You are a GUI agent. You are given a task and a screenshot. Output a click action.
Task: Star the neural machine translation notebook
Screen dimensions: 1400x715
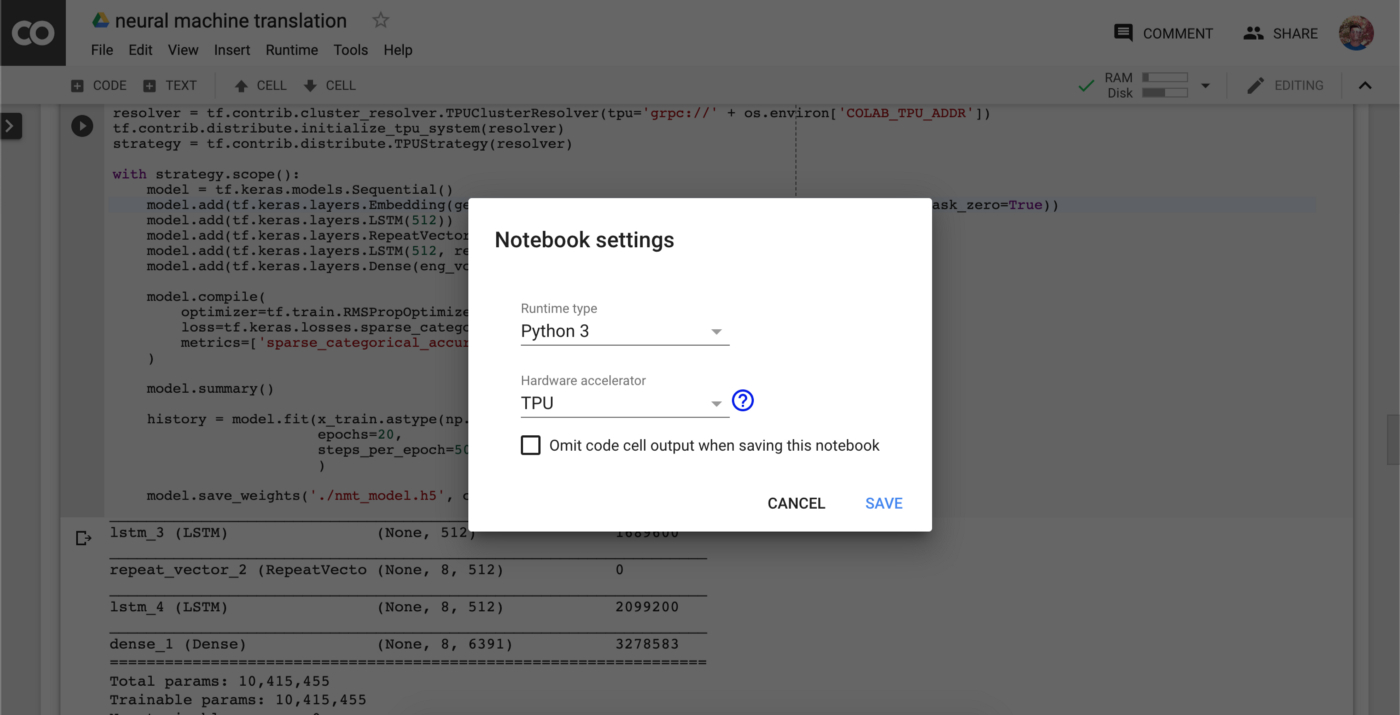click(380, 20)
